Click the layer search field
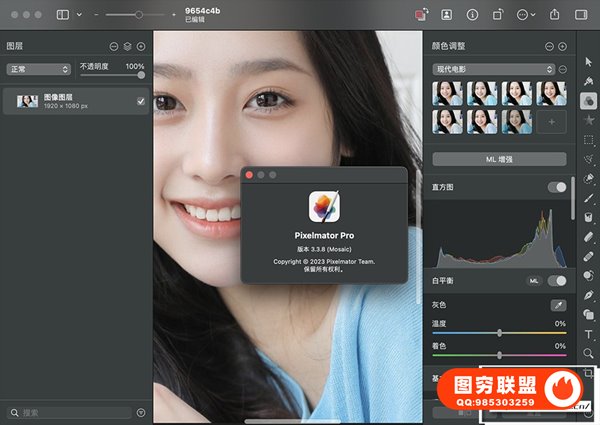 click(x=70, y=412)
